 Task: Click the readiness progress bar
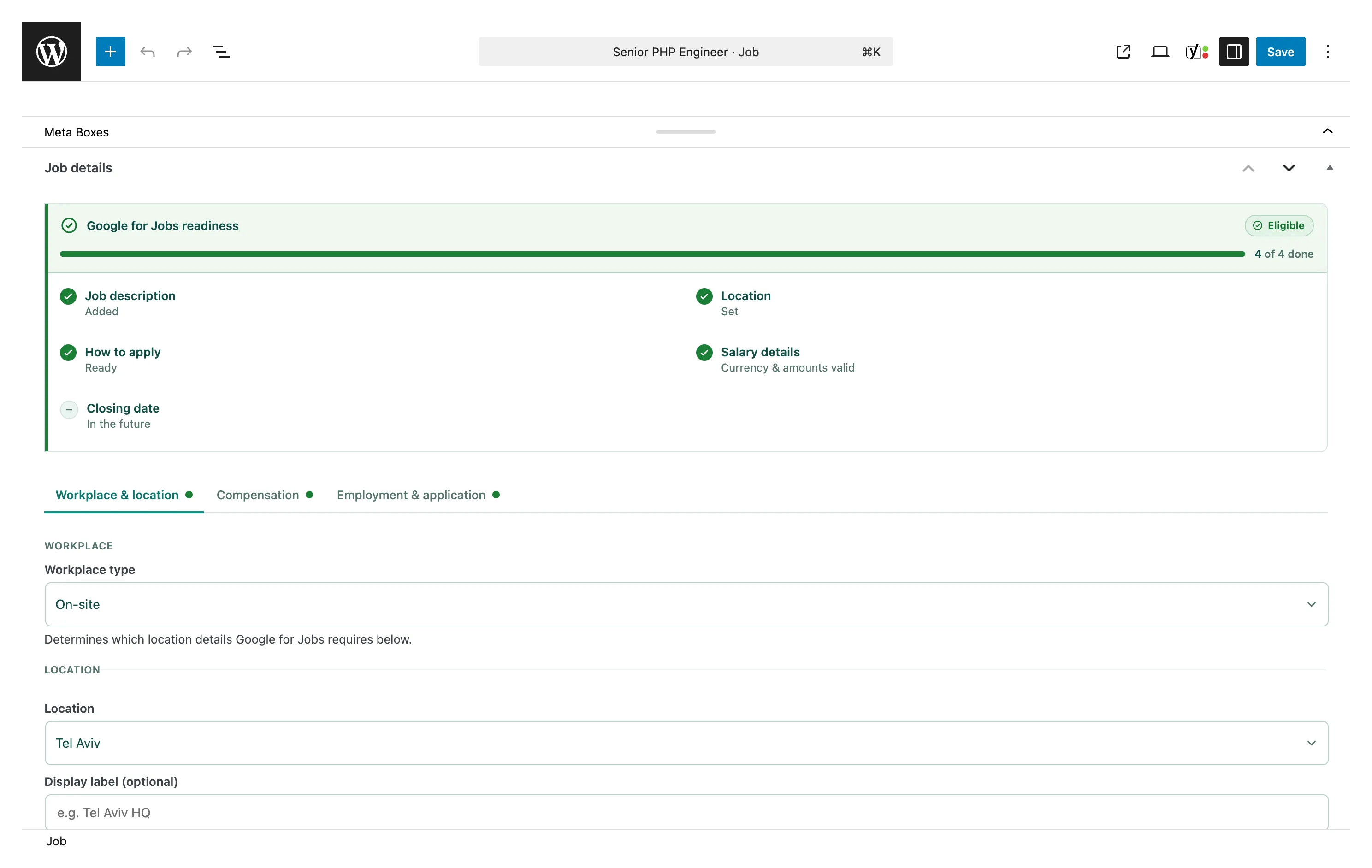point(652,254)
